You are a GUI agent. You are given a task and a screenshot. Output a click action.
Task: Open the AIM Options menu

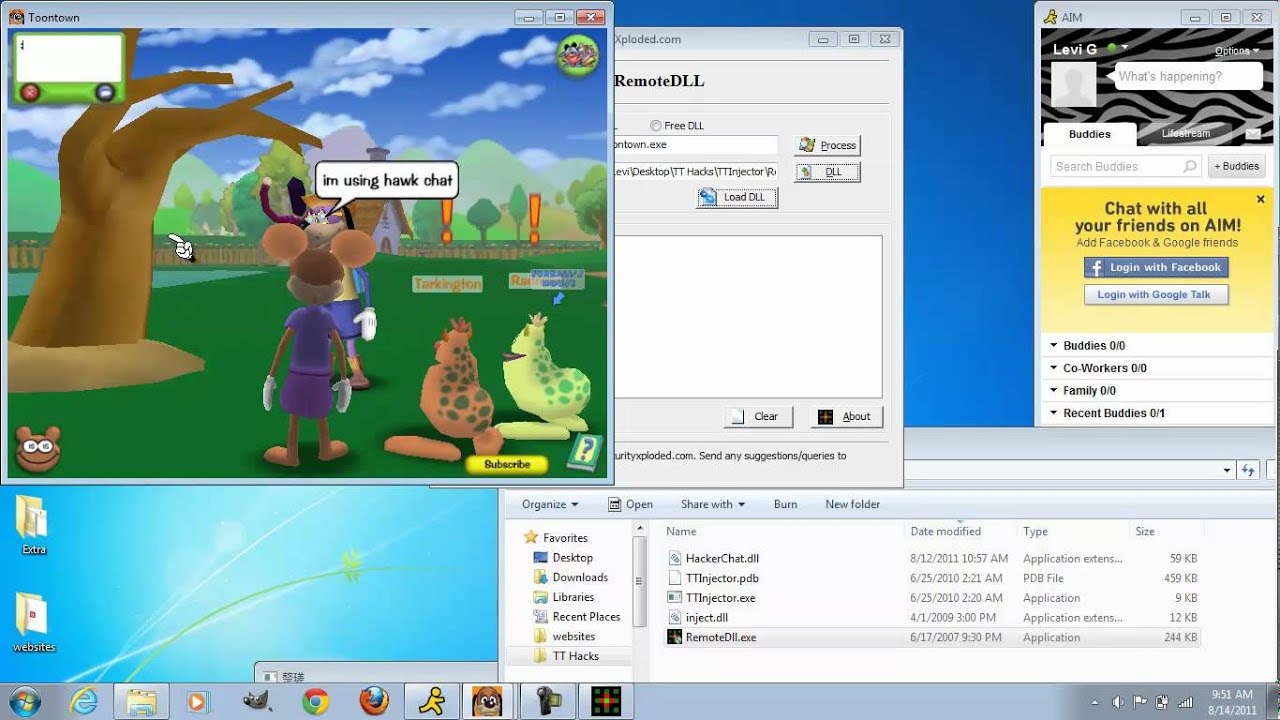click(x=1236, y=51)
